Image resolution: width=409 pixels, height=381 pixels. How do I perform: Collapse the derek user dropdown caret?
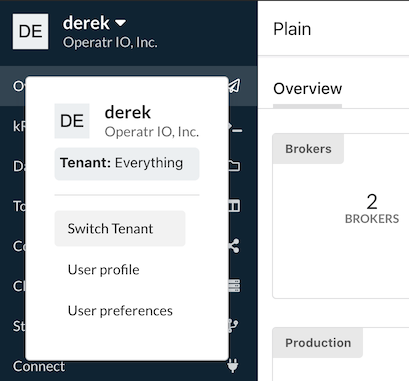coord(120,23)
